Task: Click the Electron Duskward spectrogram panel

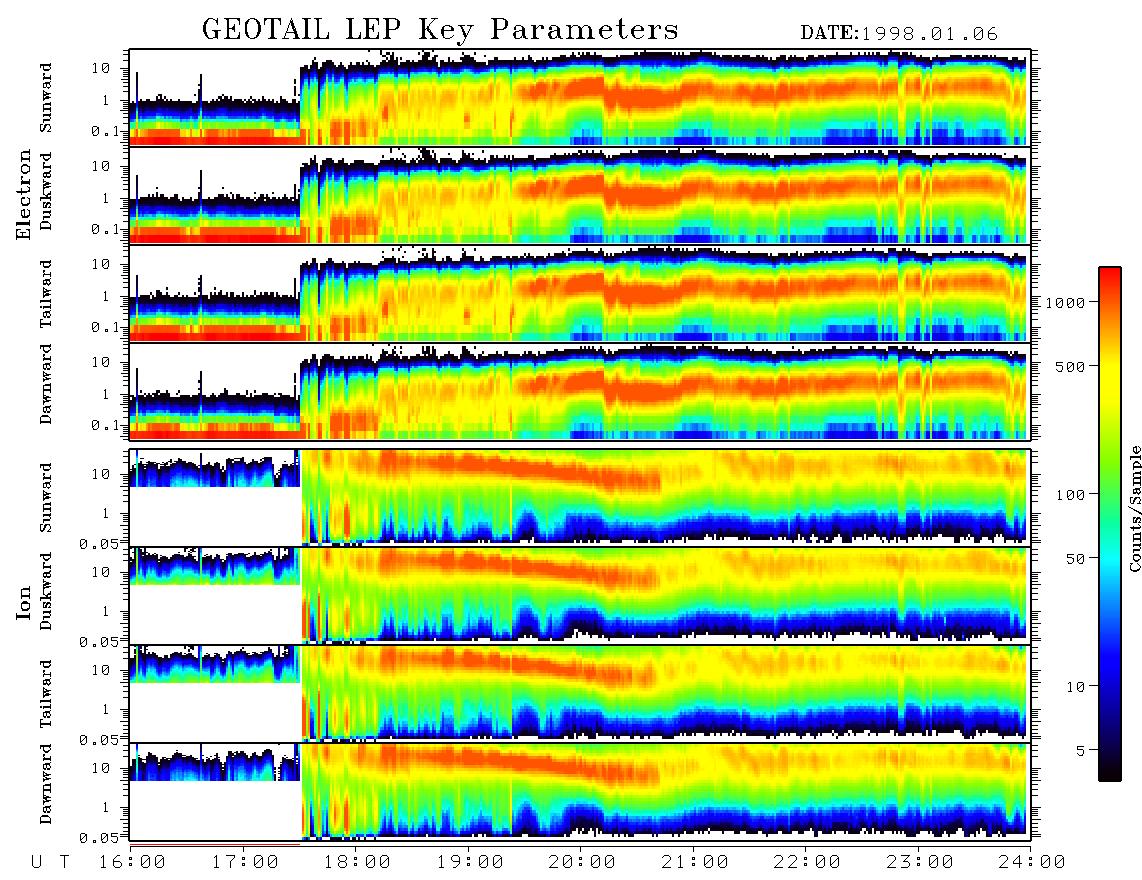Action: pos(580,195)
